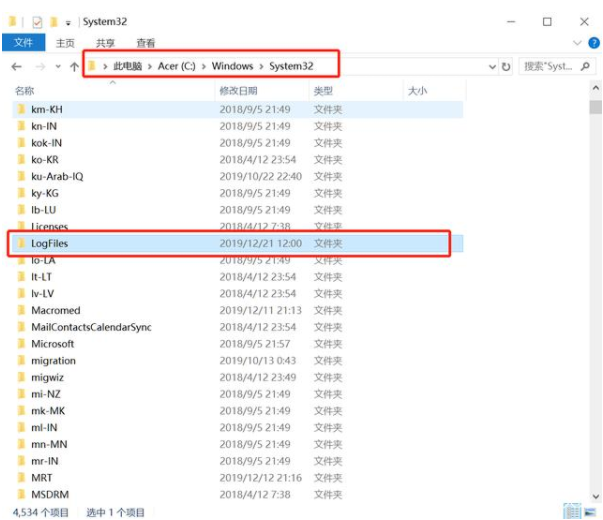Click the LogFiles folder icon
This screenshot has height=520, width=603.
tap(20, 243)
